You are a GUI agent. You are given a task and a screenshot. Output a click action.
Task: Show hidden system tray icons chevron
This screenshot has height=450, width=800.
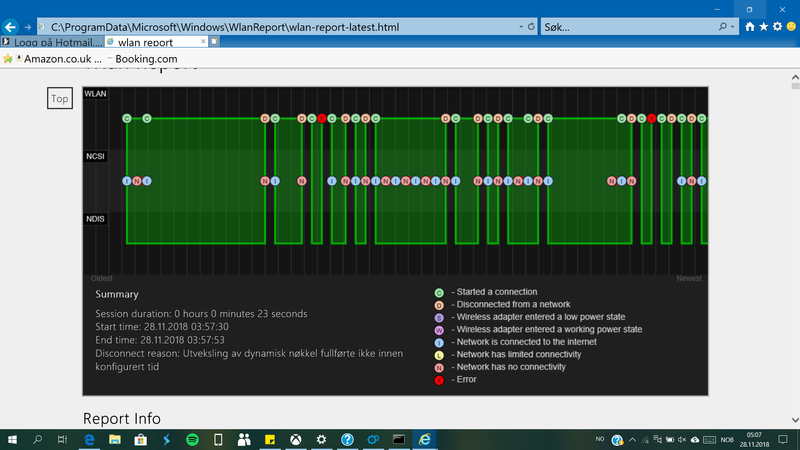tap(633, 439)
